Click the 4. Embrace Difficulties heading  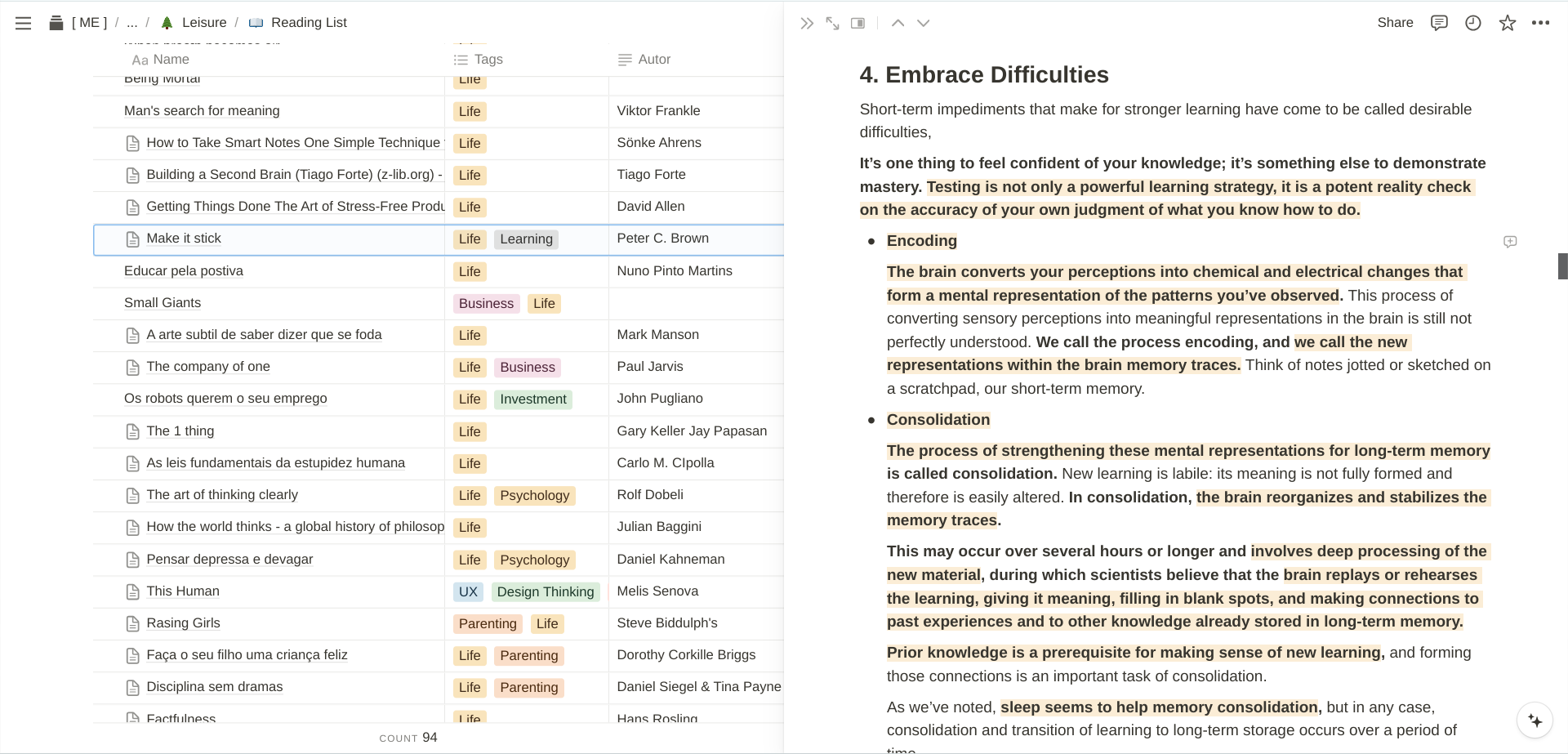pos(983,75)
